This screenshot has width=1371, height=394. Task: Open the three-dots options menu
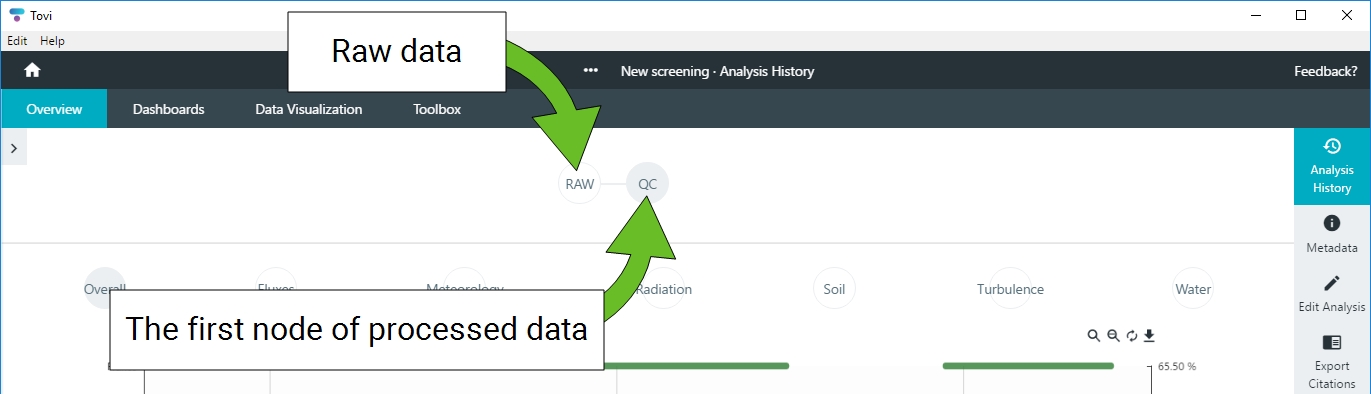pyautogui.click(x=591, y=71)
